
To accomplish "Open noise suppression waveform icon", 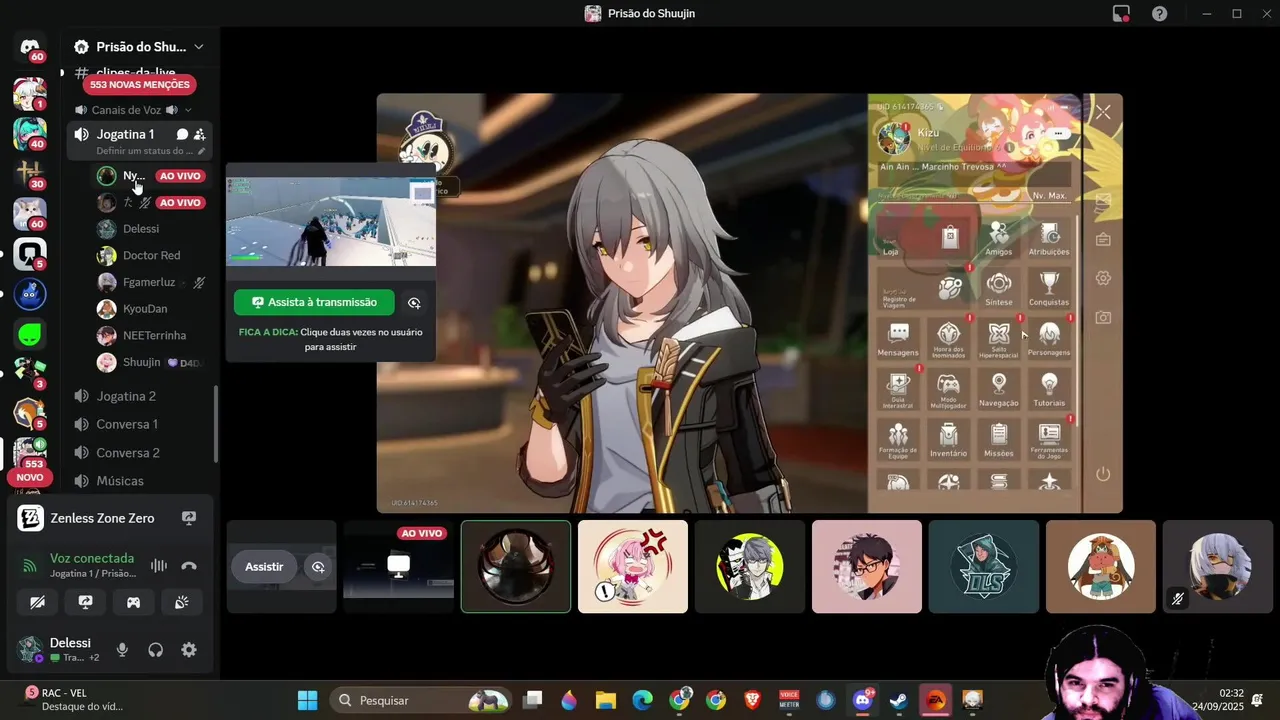I will click(158, 566).
